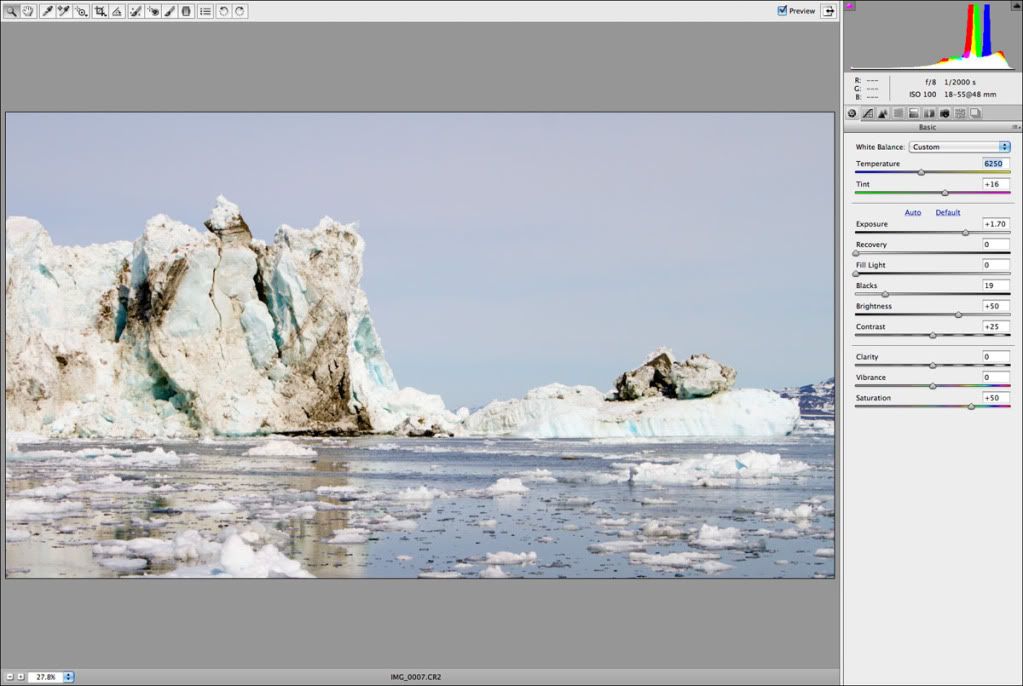
Task: Toggle highlight clipping warning in histogram
Action: tap(1015, 6)
